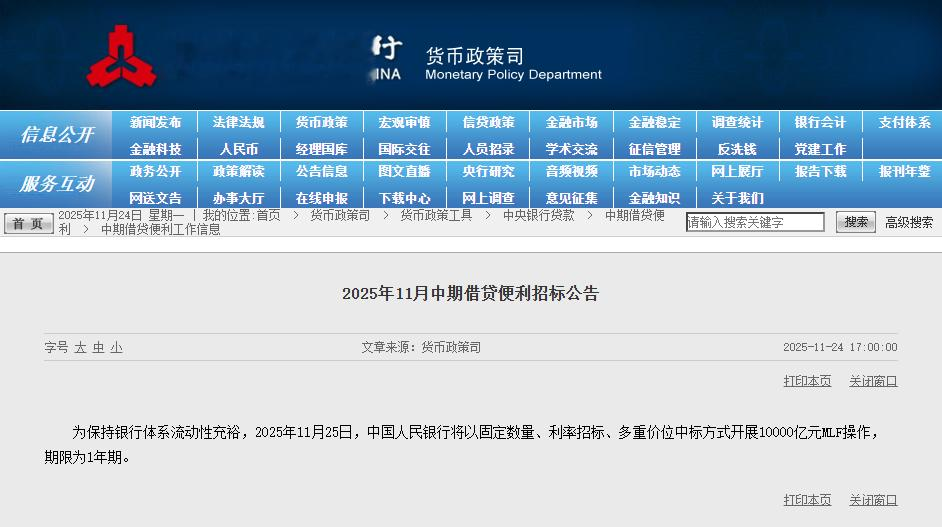Screen dimensions: 942x527
Task: Open 报刊年鉴 under 服务互动
Action: point(904,171)
